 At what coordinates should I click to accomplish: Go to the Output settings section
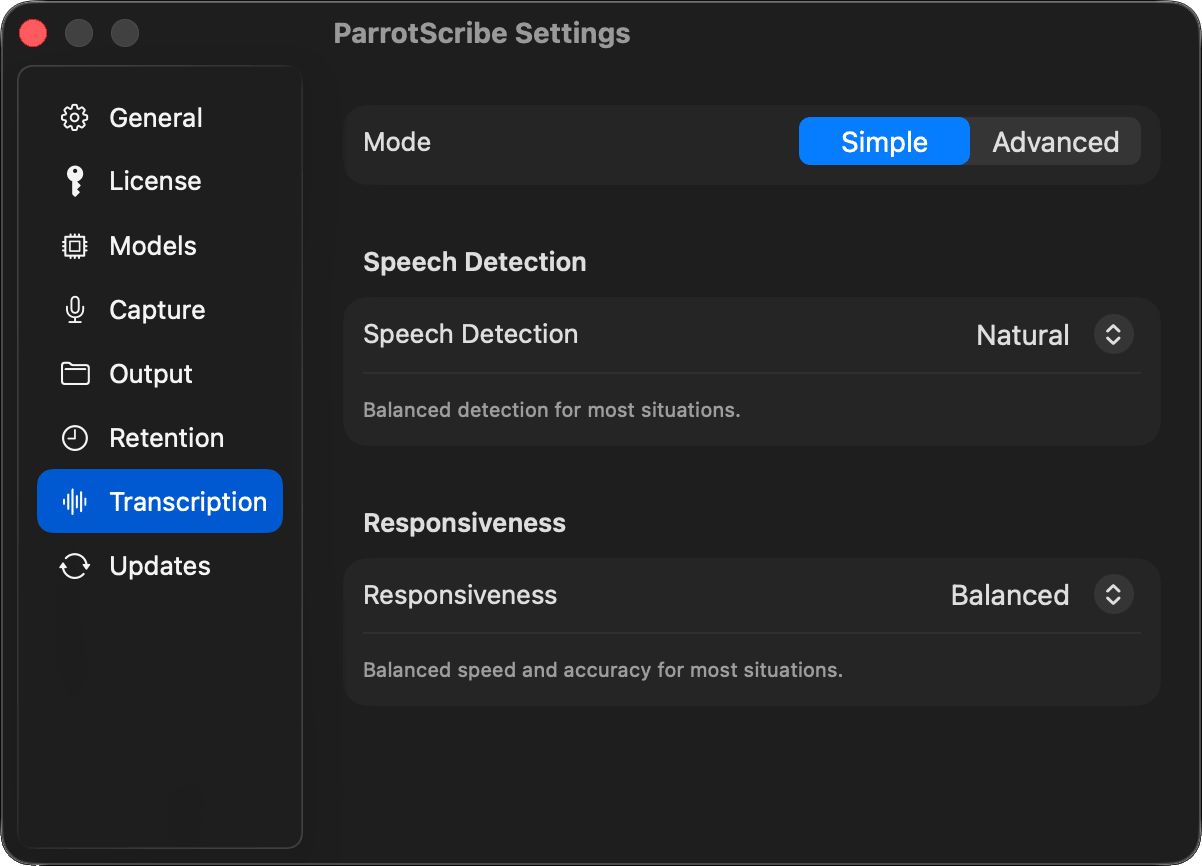coord(151,374)
